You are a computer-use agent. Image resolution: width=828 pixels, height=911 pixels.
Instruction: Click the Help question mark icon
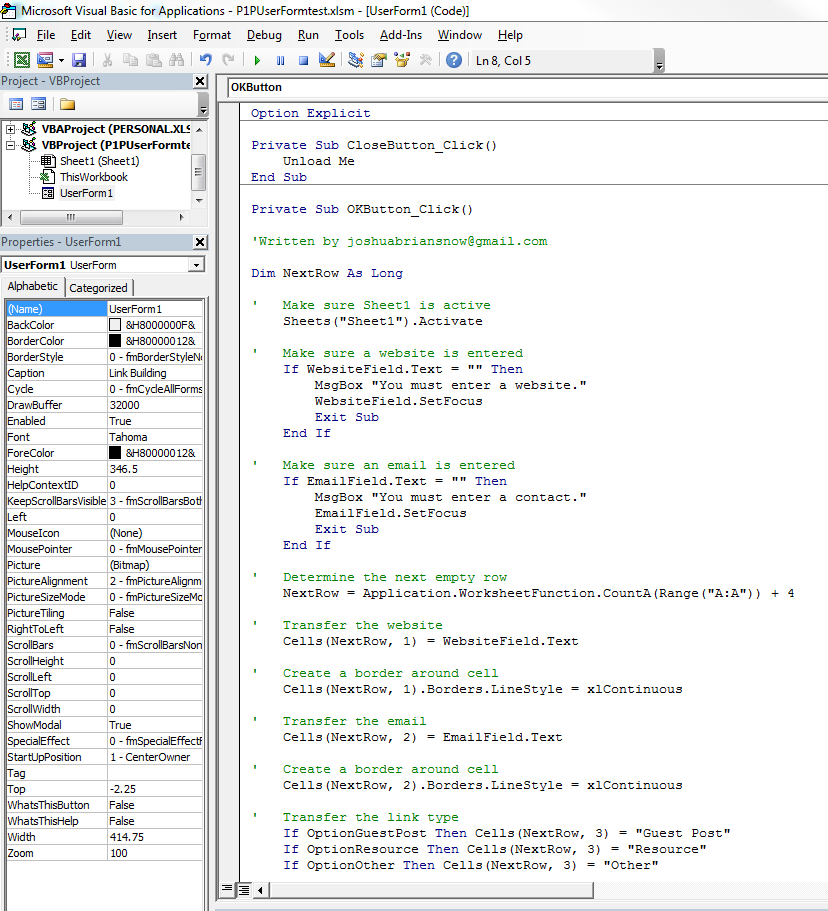point(454,60)
